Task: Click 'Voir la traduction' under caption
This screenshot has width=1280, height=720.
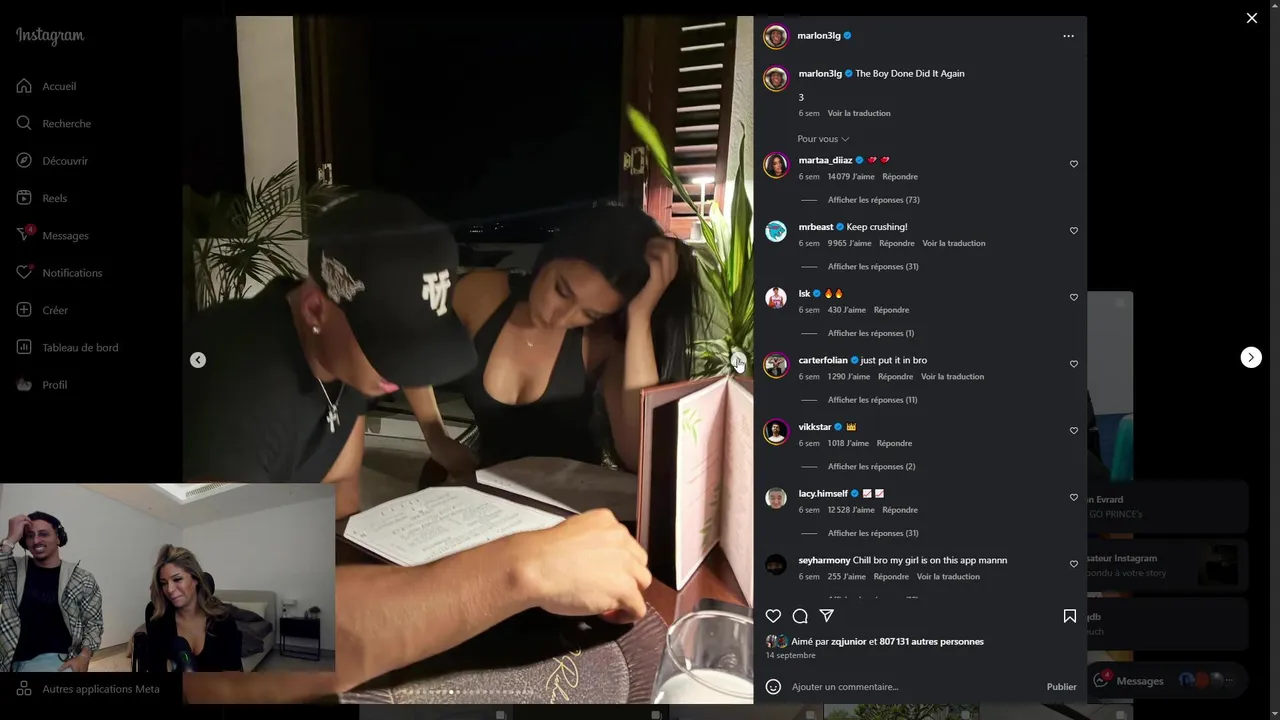Action: 859,113
